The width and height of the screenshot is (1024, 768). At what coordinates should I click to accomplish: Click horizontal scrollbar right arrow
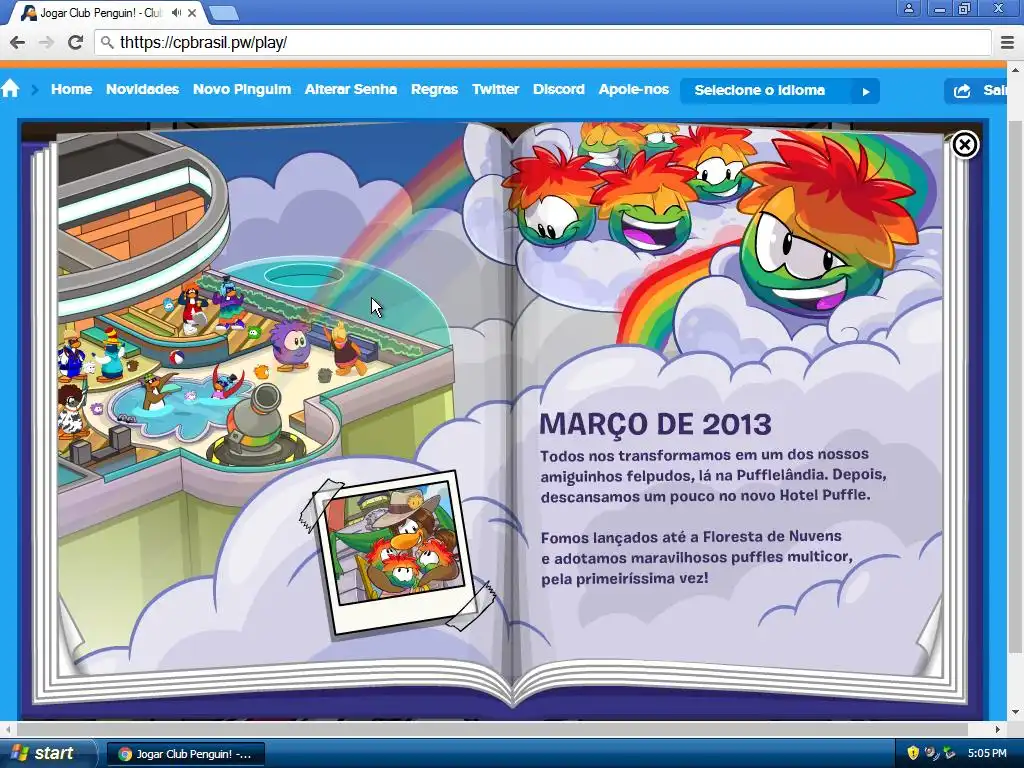[x=998, y=729]
